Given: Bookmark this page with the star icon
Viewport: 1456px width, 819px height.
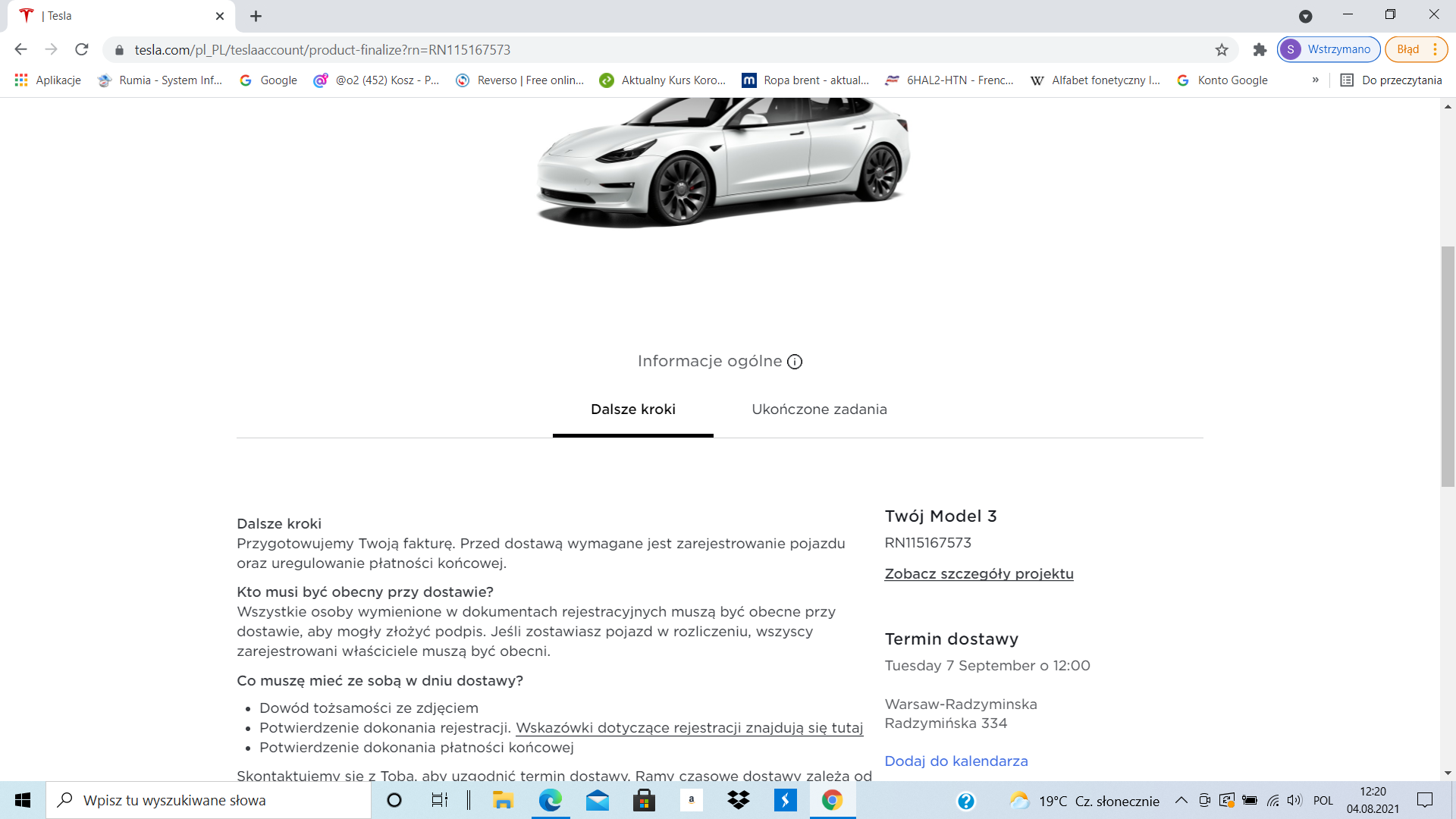Looking at the screenshot, I should pos(1222,50).
